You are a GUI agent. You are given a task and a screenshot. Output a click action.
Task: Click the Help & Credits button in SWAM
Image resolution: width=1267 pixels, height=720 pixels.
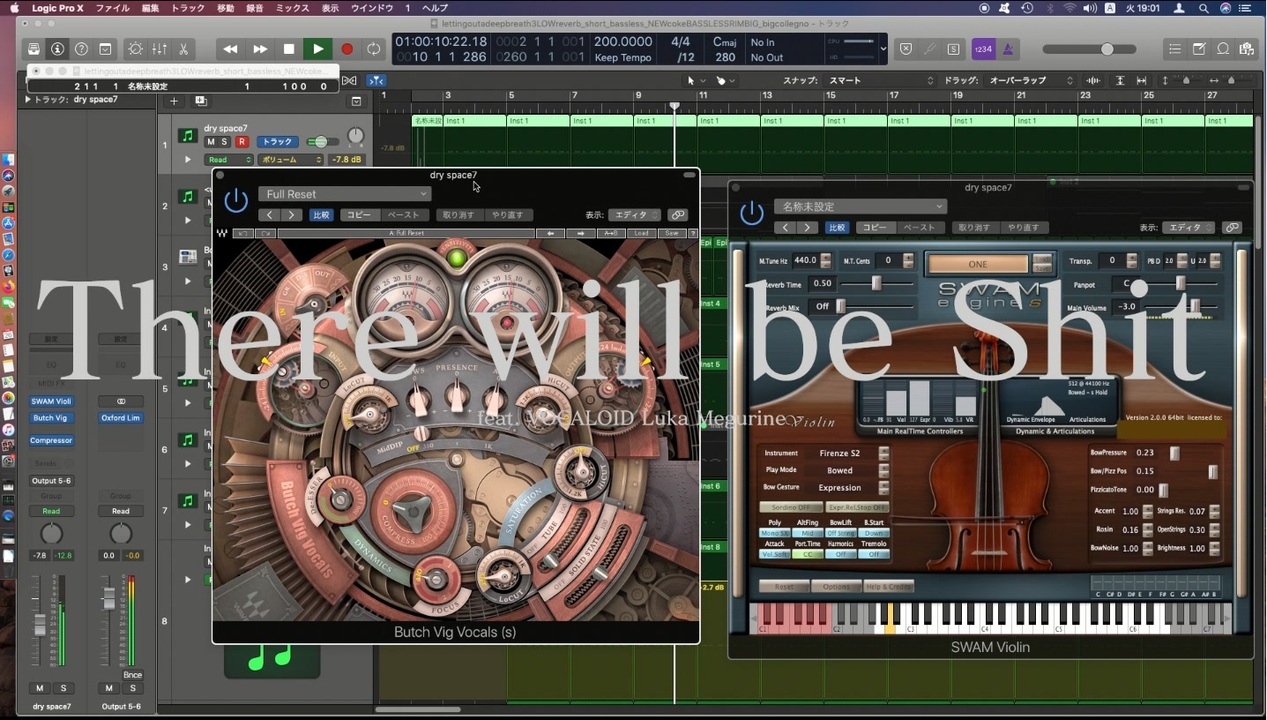click(889, 586)
